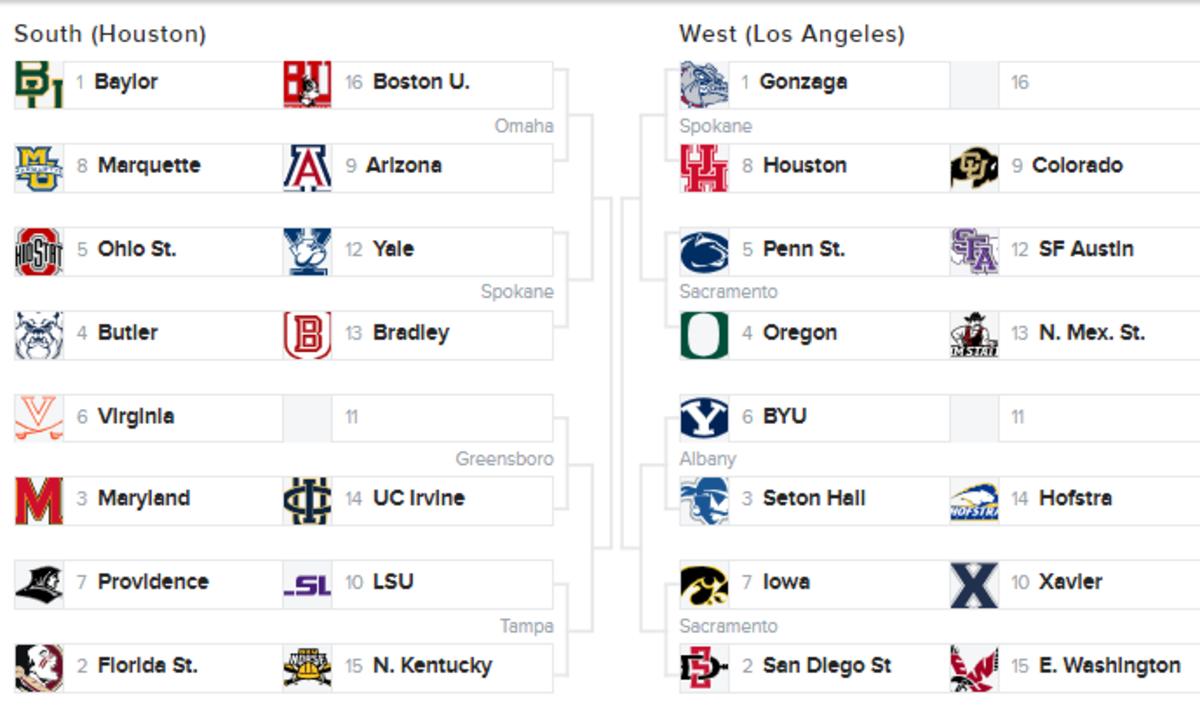Click the Gonzaga bulldog logo
The height and width of the screenshot is (711, 1200).
pos(704,85)
